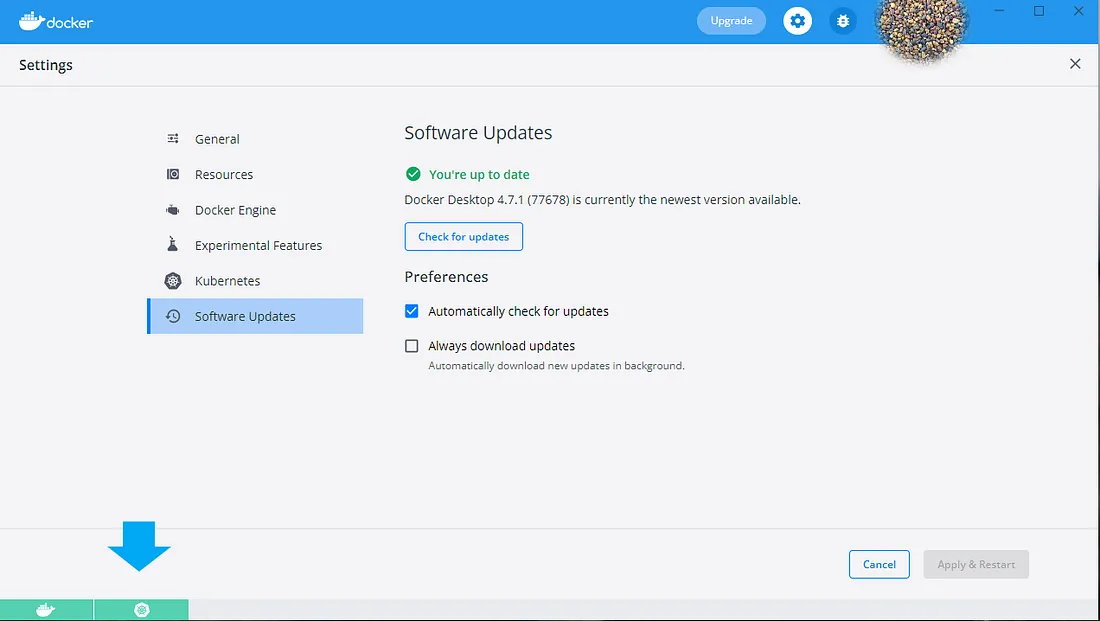This screenshot has width=1100, height=621.
Task: Open the General settings section
Action: 255,139
